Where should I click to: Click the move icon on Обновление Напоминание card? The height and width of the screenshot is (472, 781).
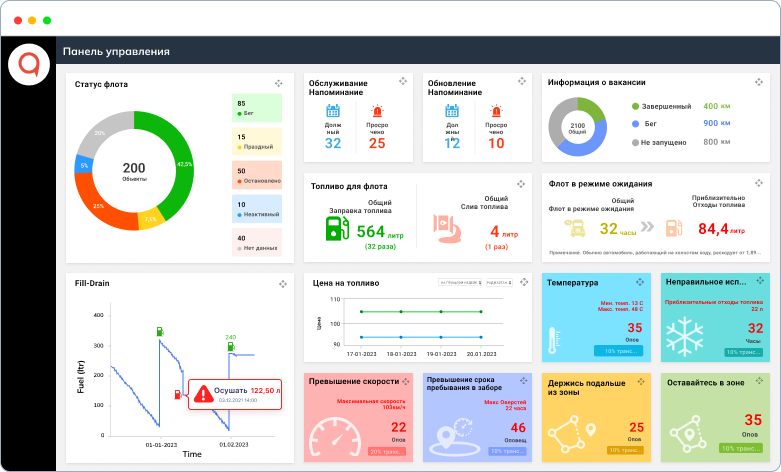[521, 81]
